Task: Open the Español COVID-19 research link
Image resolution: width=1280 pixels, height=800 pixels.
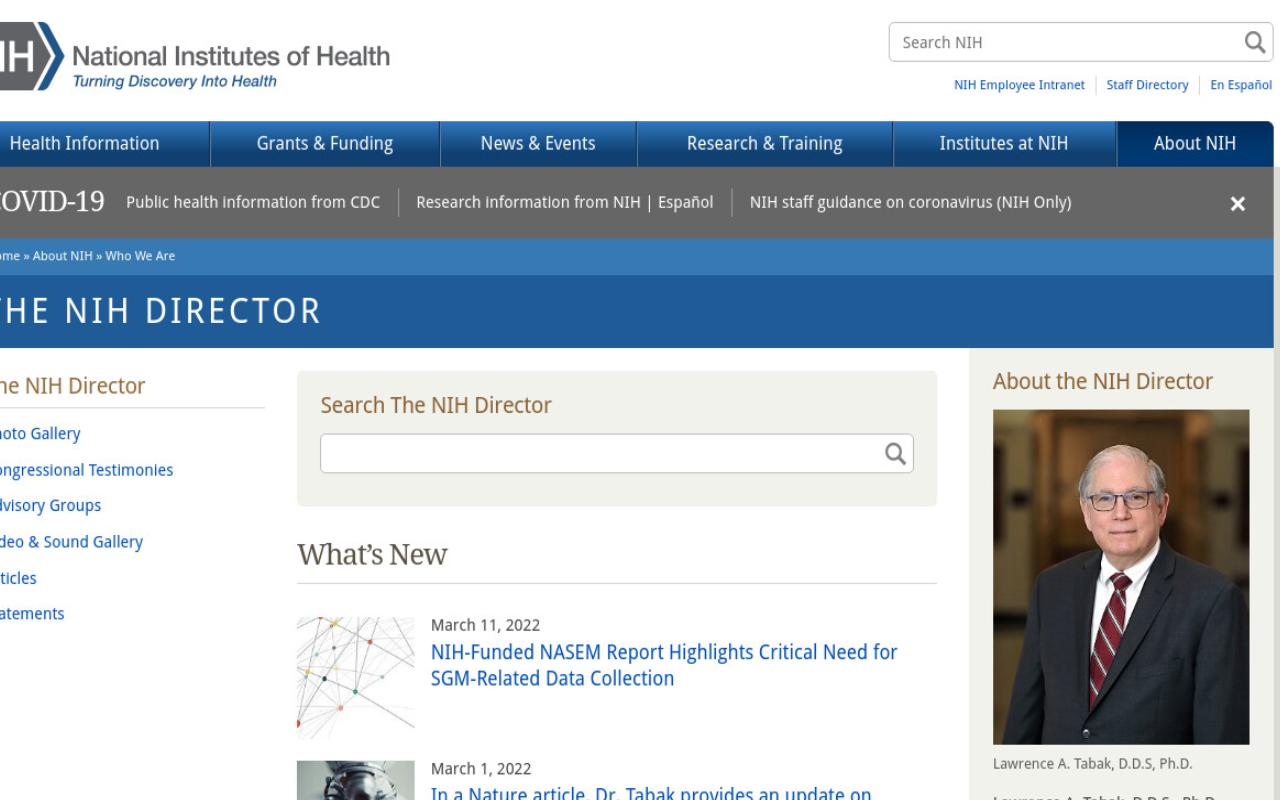Action: point(685,202)
